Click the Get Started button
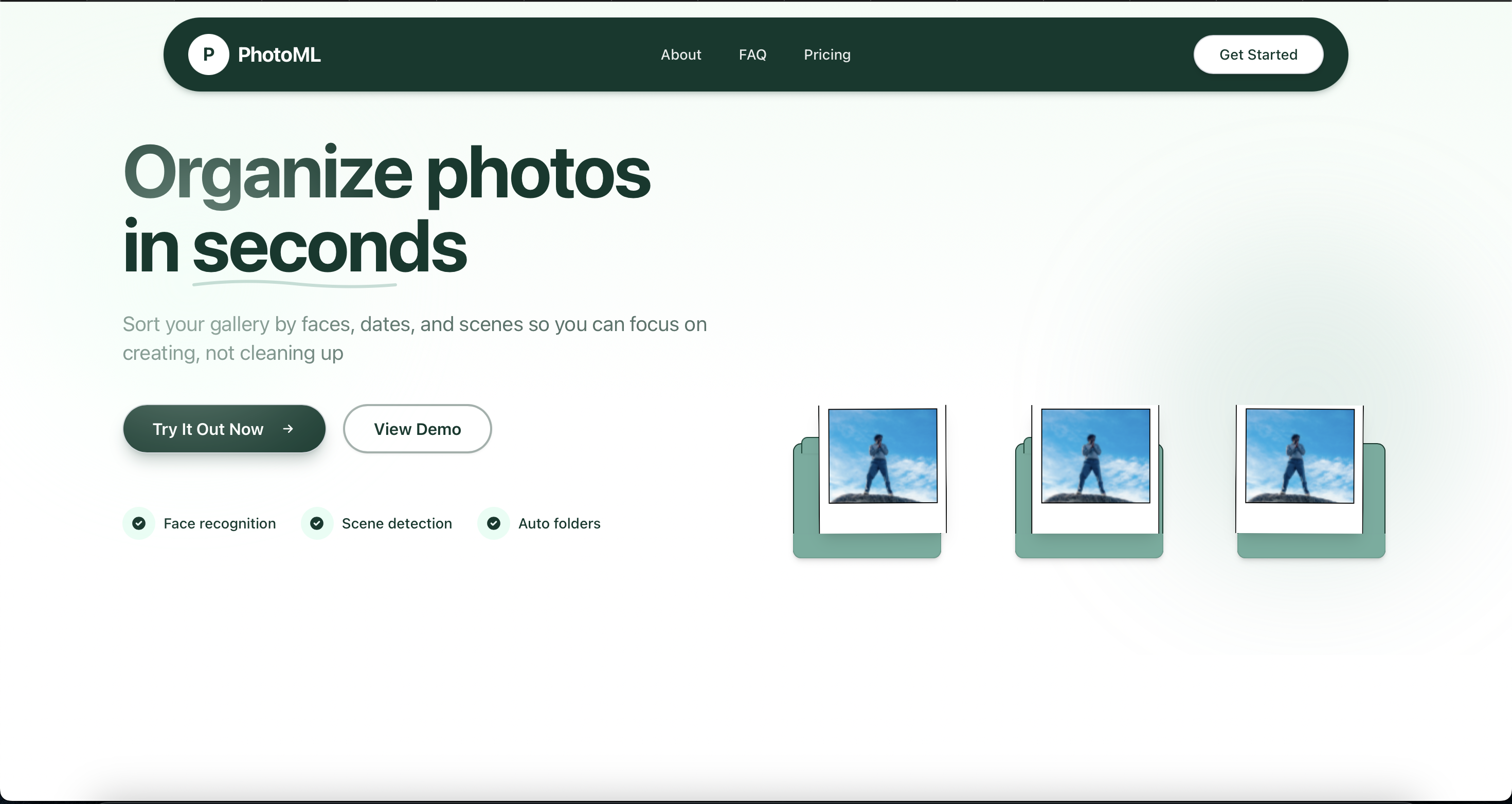Image resolution: width=1512 pixels, height=804 pixels. 1258,54
